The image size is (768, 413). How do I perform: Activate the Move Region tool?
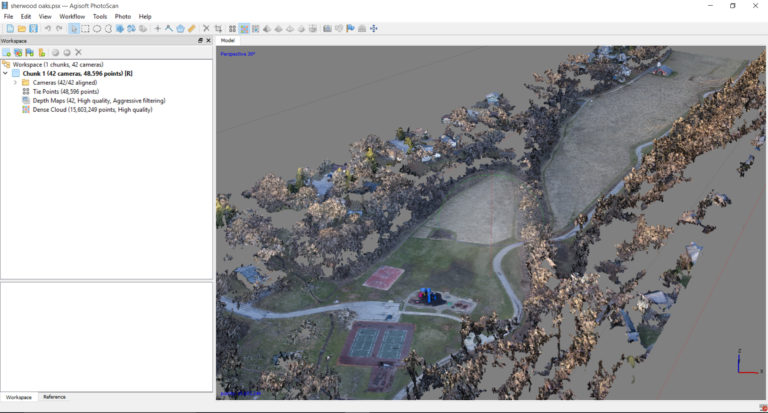coord(120,28)
